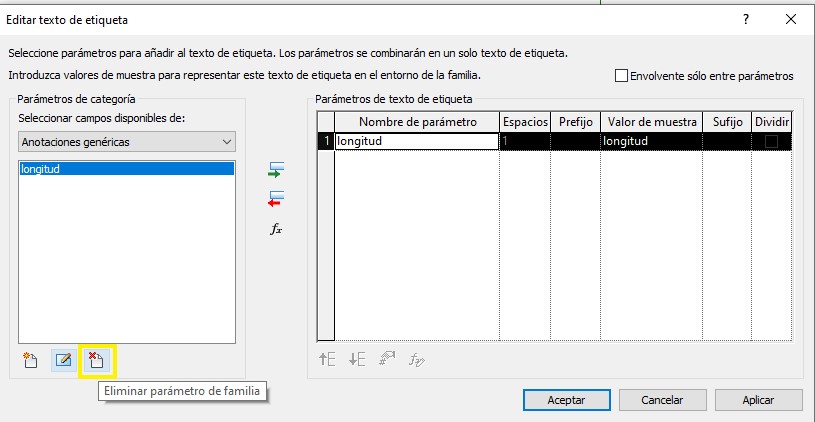This screenshot has height=422, width=815.
Task: Move parameter up with the up-arrow icon
Action: tap(327, 360)
